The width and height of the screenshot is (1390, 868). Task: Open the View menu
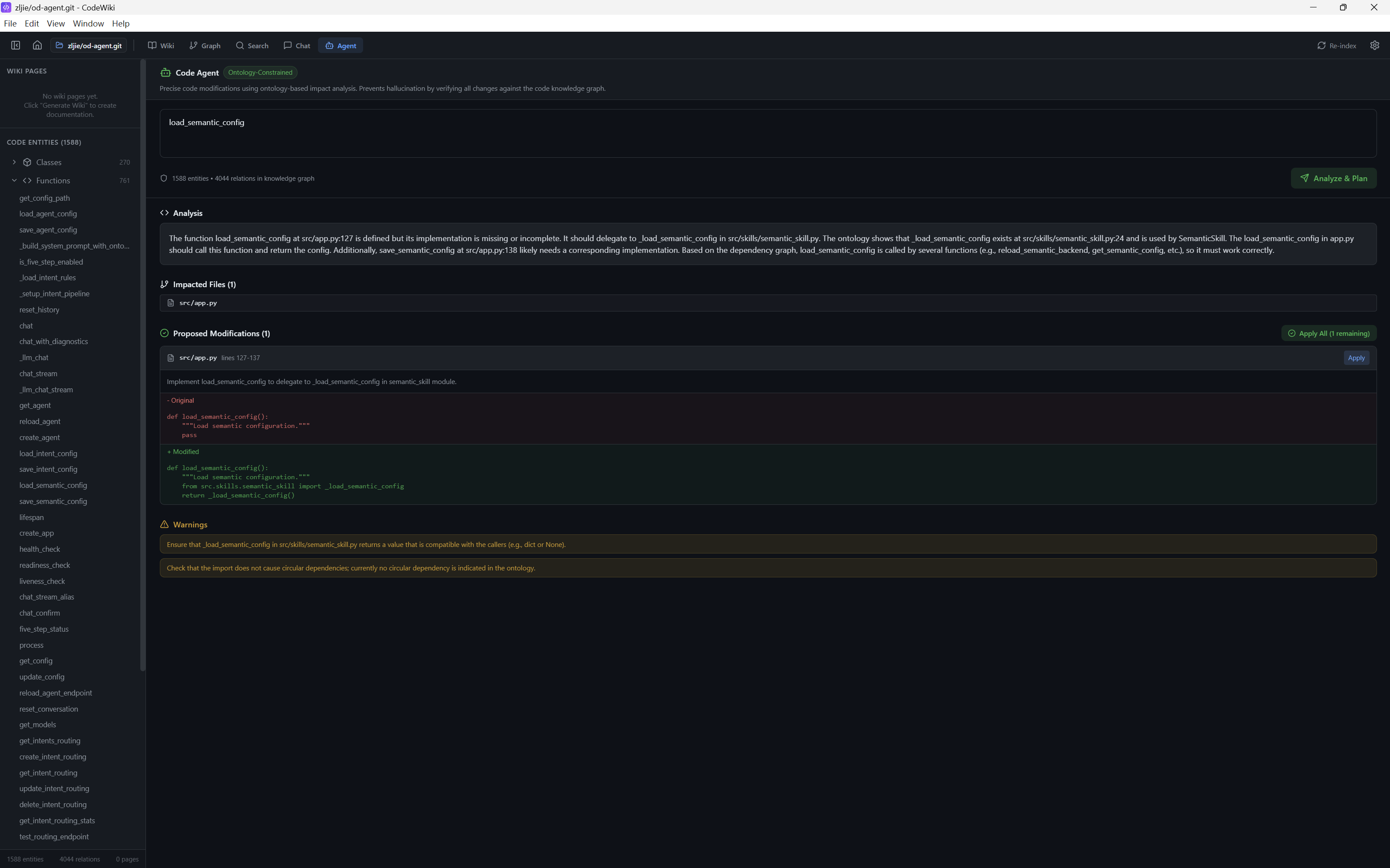(56, 23)
